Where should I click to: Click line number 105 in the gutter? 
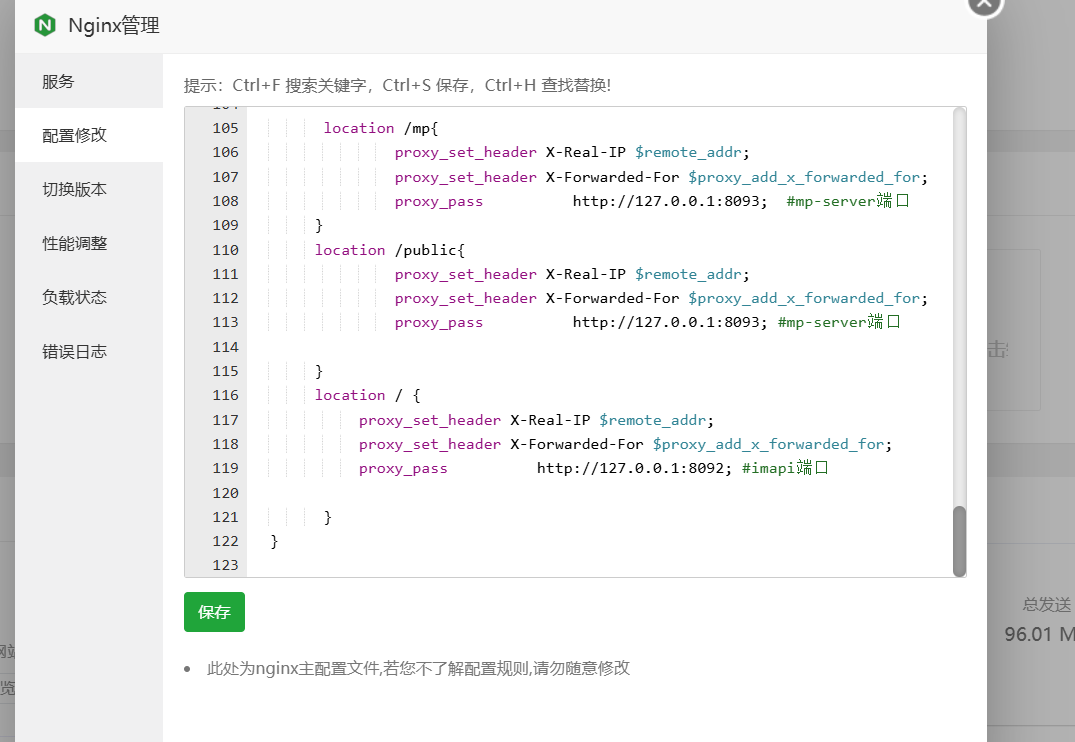pos(226,128)
